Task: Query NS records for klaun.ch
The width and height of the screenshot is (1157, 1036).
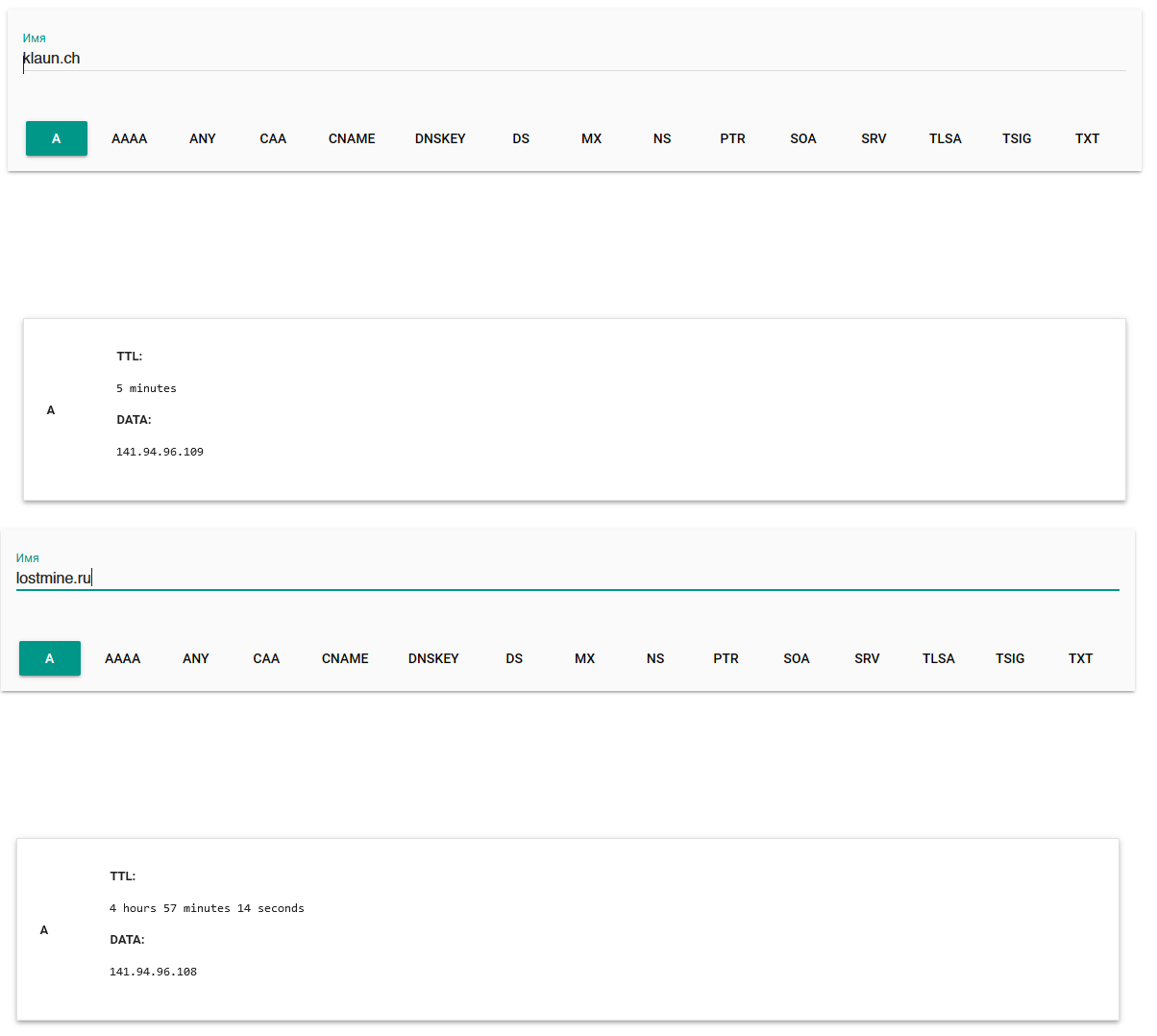Action: 662,138
